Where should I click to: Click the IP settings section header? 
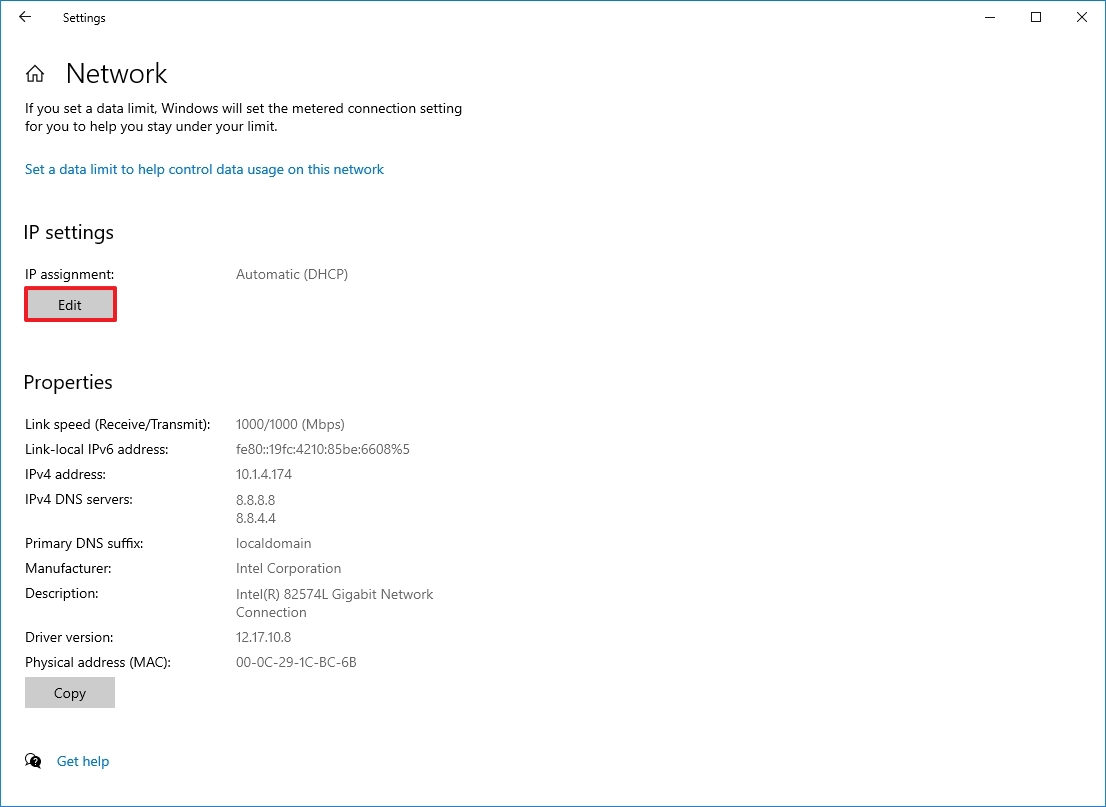(x=68, y=232)
